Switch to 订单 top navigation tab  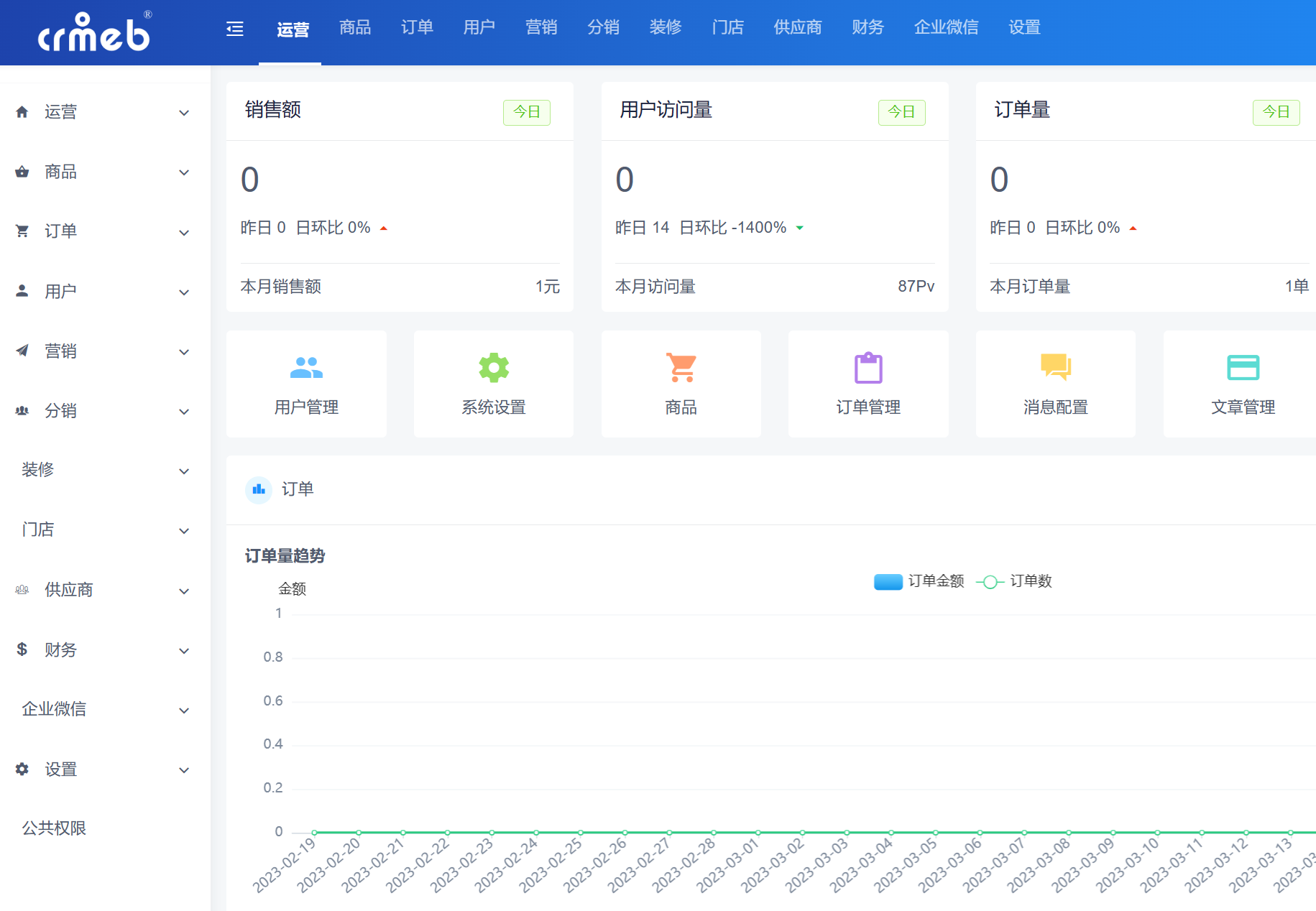point(417,27)
